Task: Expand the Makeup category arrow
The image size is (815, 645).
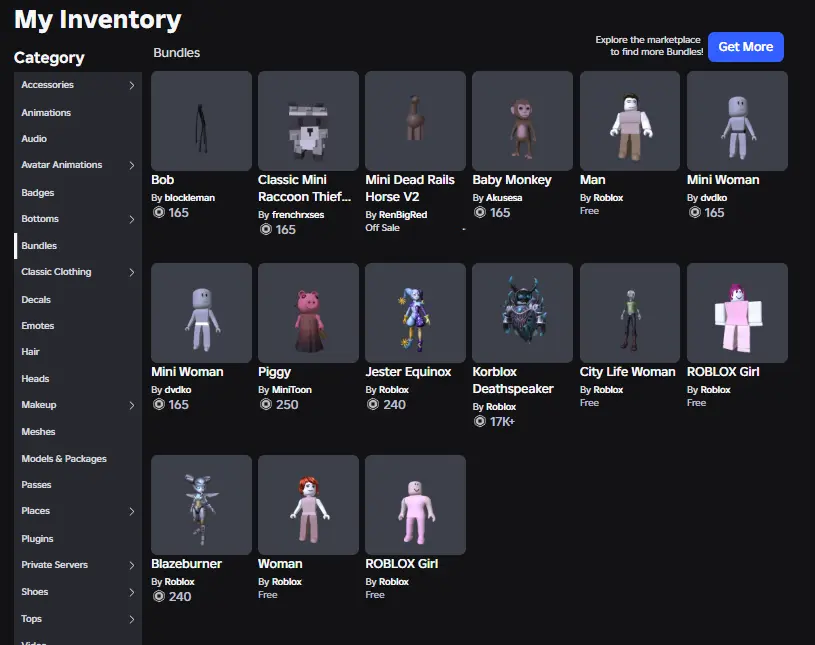Action: (x=132, y=405)
